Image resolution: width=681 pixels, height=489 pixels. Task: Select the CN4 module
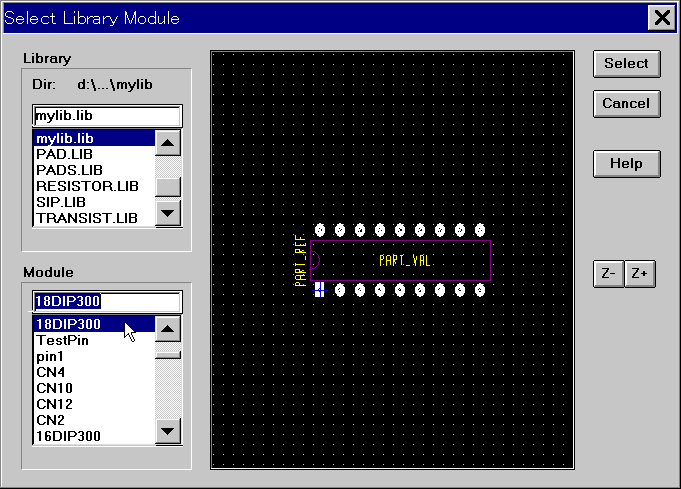94,373
